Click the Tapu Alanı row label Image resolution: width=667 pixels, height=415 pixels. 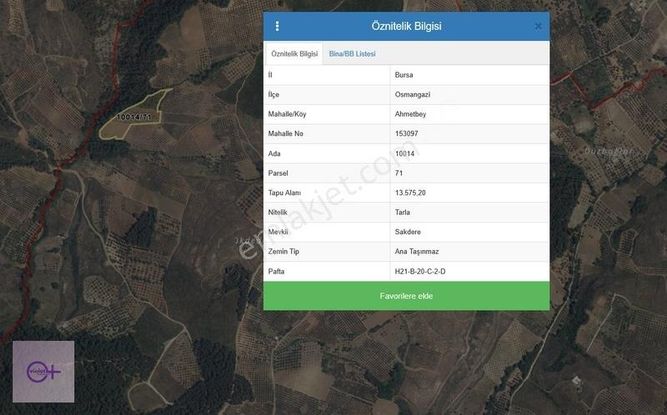(x=284, y=193)
